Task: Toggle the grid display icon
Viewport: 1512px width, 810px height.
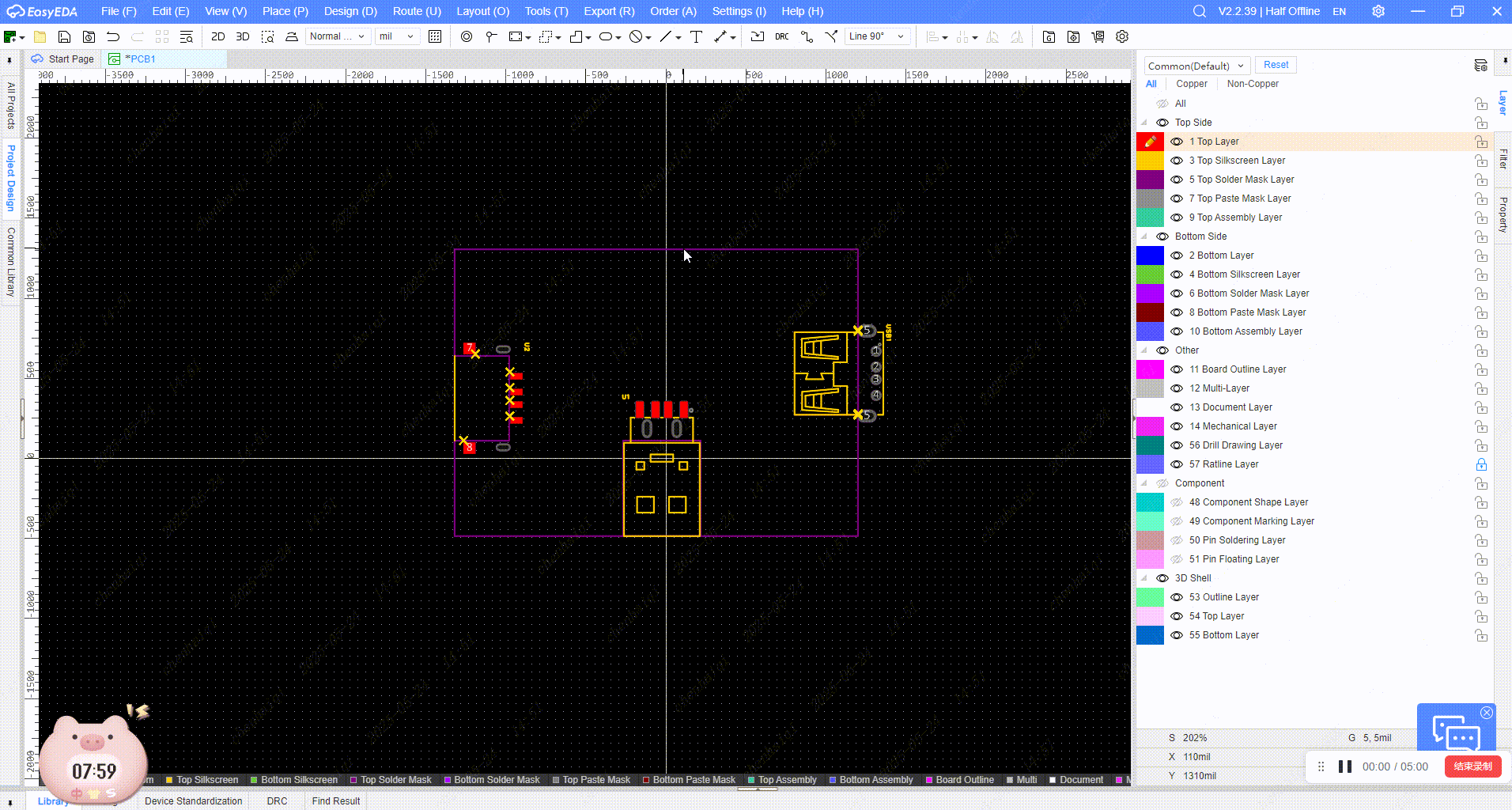Action: (x=435, y=36)
